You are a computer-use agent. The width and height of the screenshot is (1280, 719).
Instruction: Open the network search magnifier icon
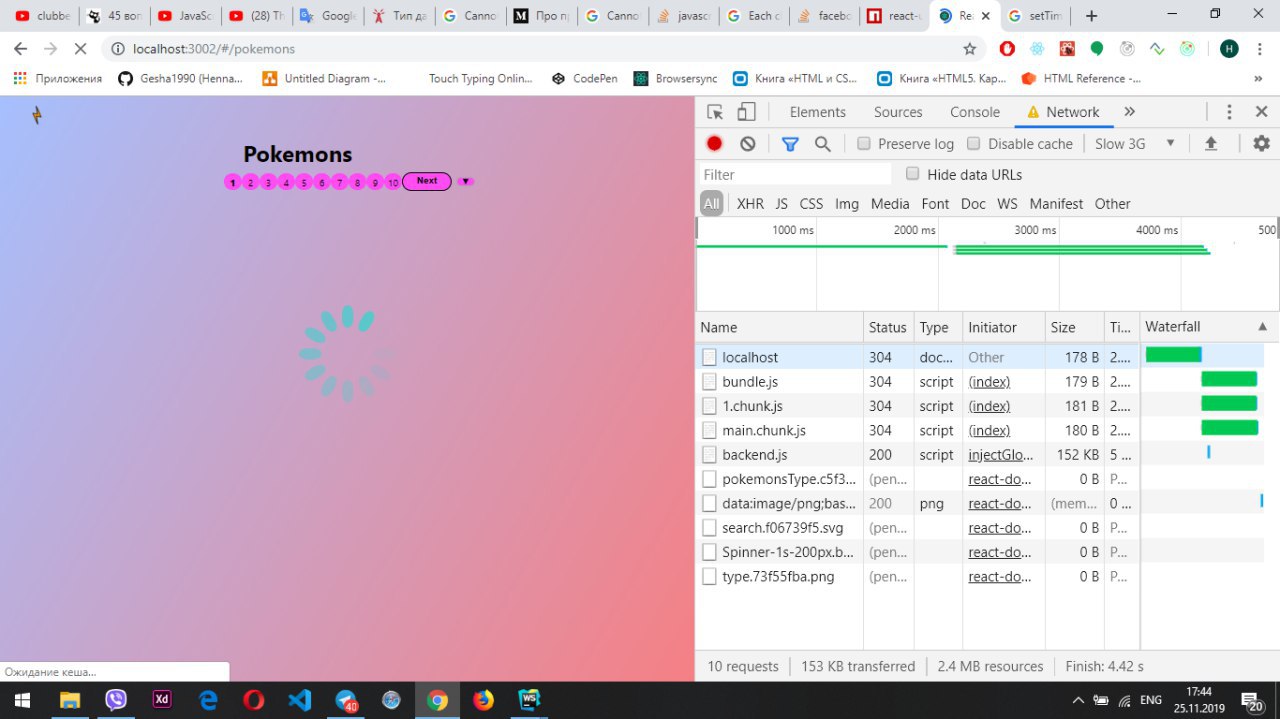coord(822,143)
